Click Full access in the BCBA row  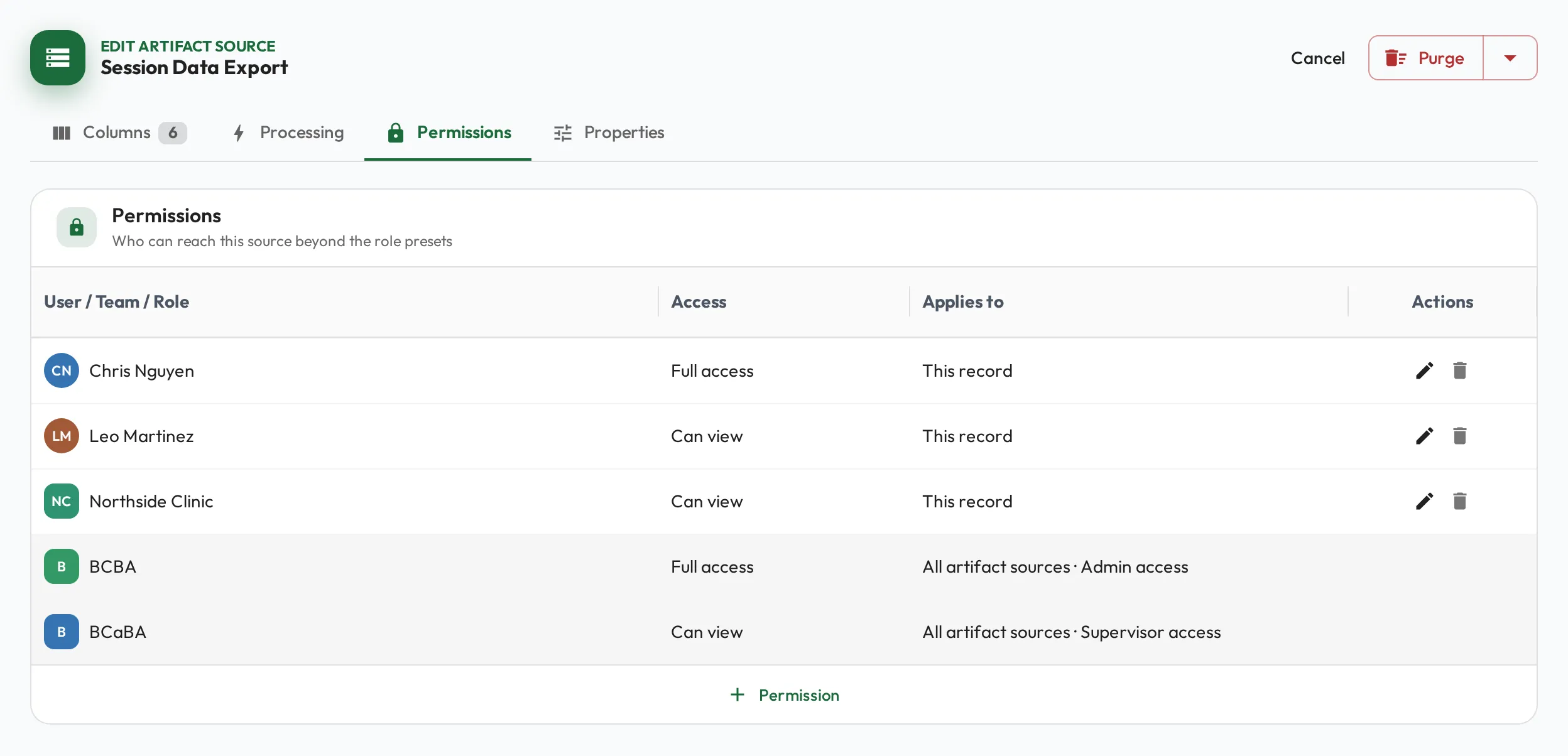[712, 567]
